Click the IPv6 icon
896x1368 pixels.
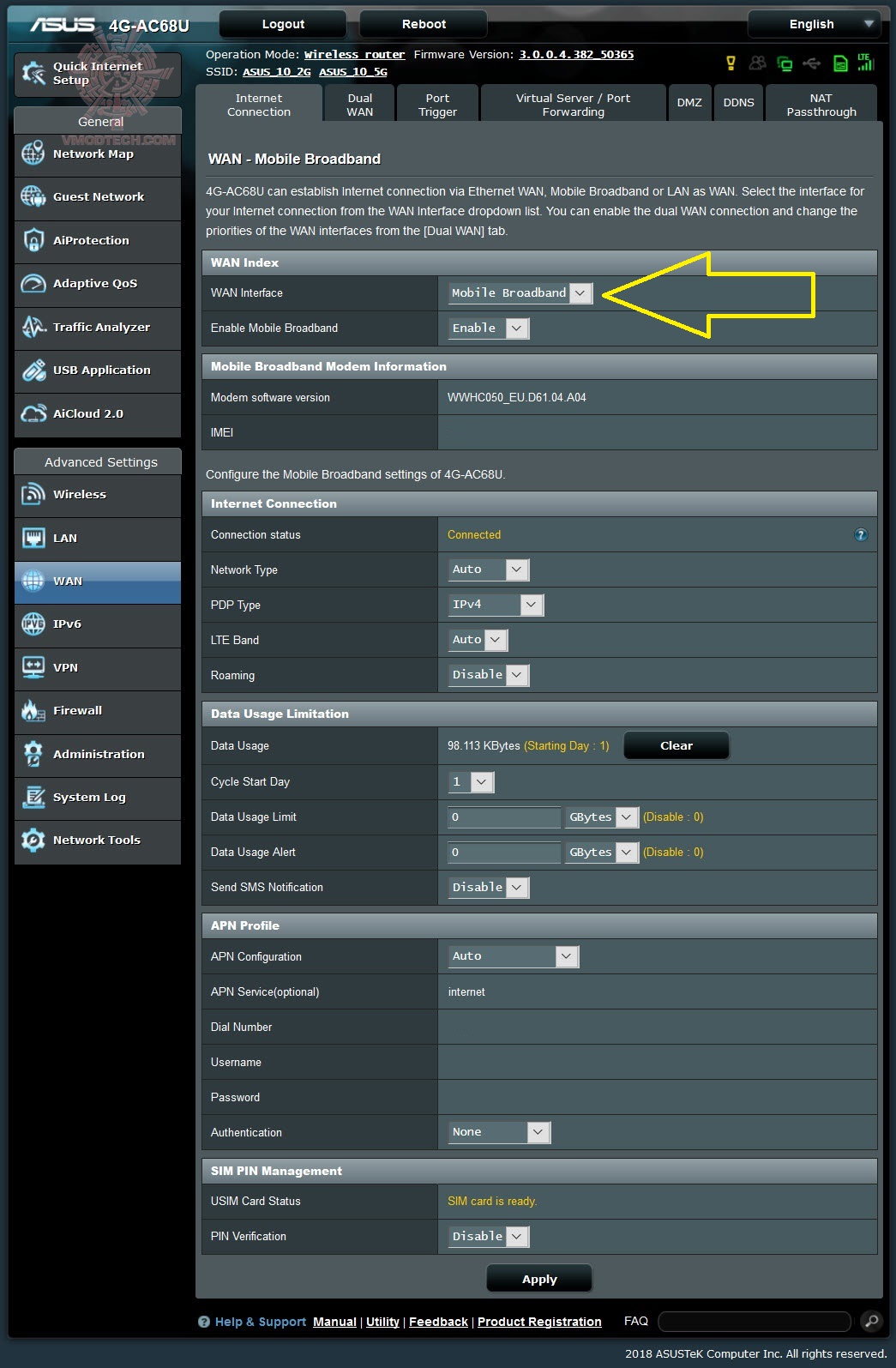pos(33,624)
